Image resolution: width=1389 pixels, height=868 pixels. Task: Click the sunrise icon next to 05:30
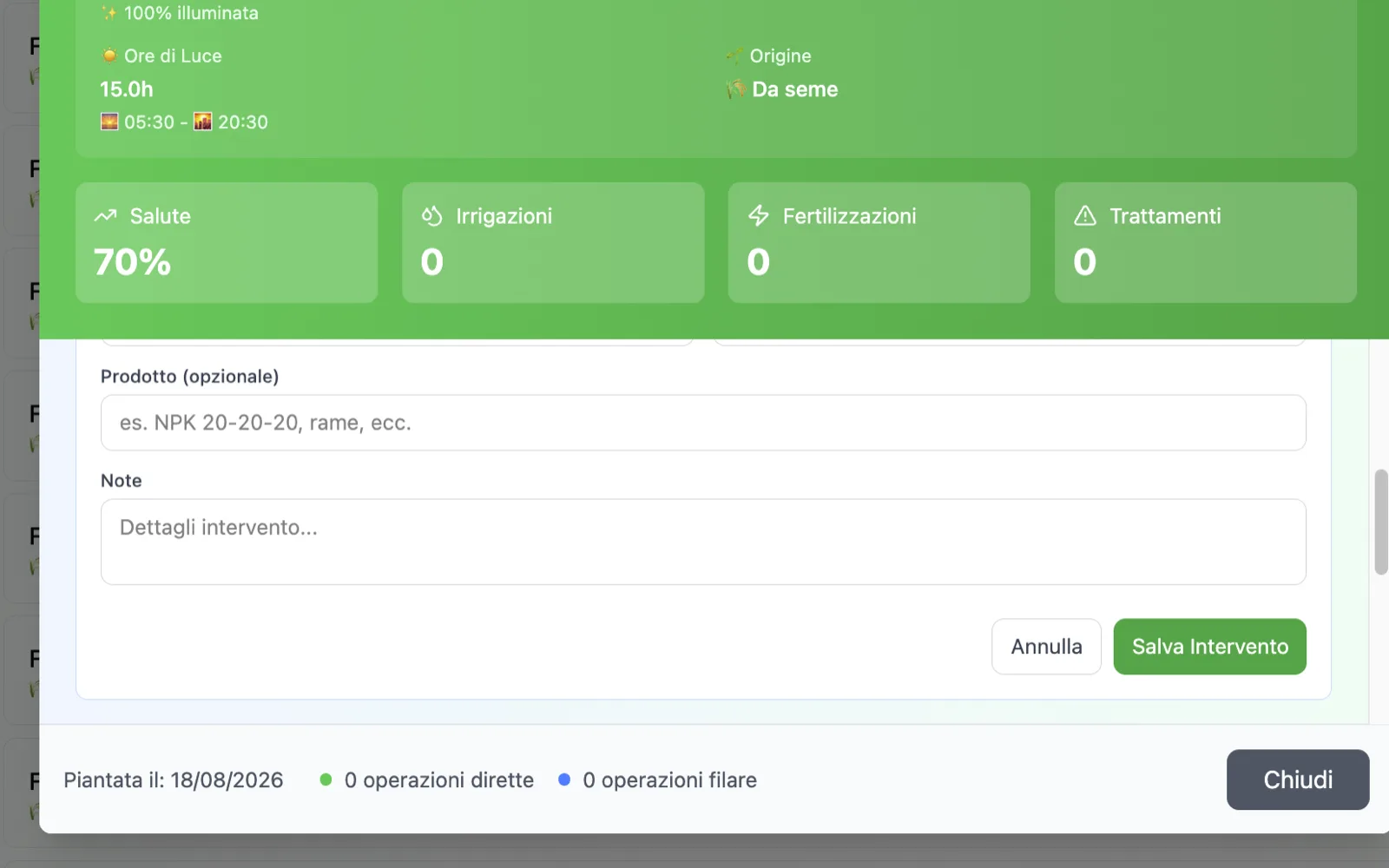point(109,122)
